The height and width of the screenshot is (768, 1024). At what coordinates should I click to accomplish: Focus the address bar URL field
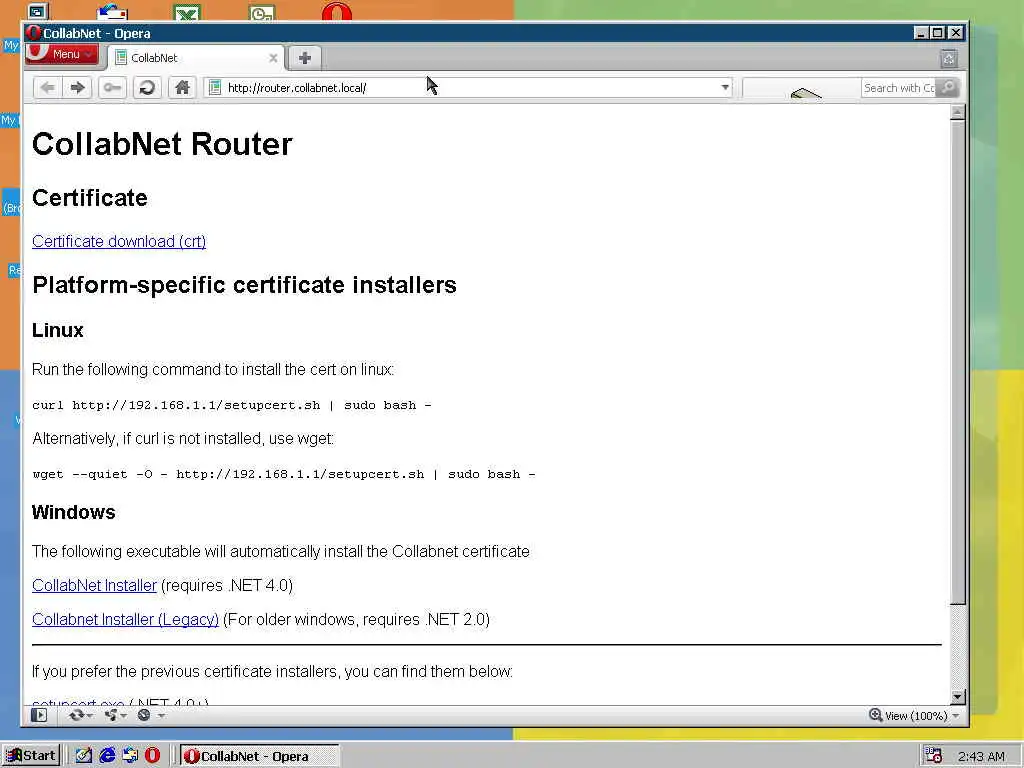coord(467,88)
